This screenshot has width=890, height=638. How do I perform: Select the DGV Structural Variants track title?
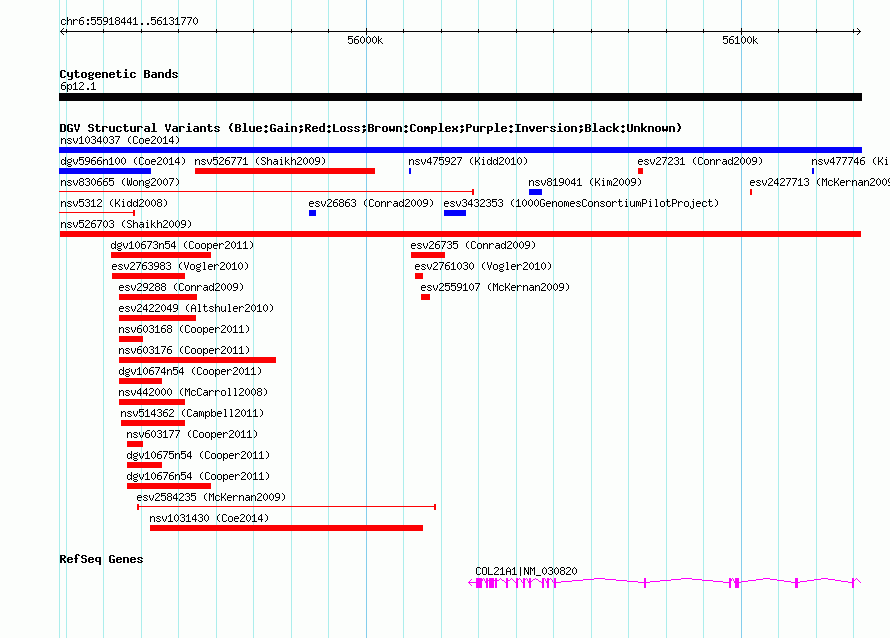pyautogui.click(x=370, y=128)
